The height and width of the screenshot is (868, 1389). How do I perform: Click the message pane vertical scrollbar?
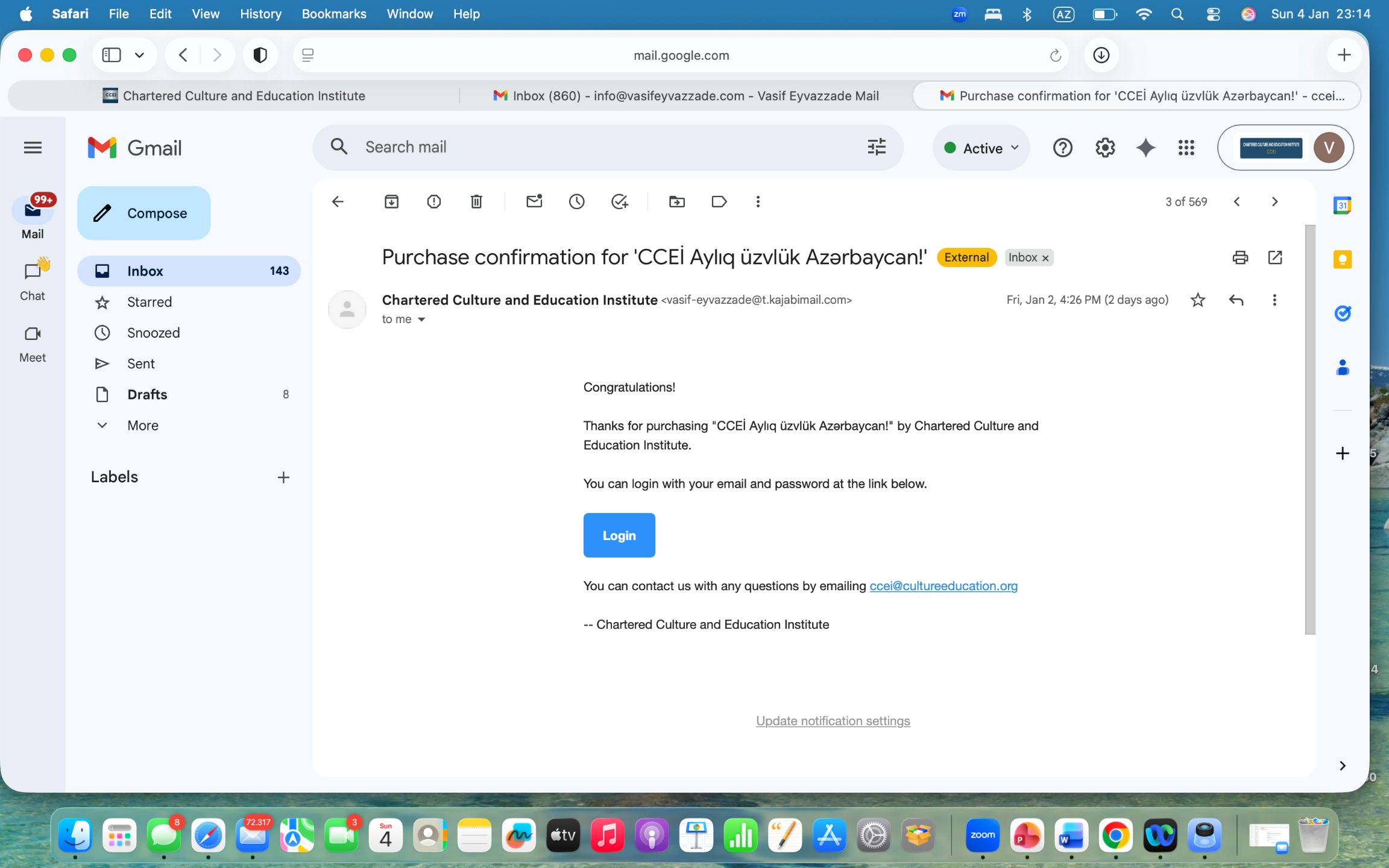(x=1309, y=429)
